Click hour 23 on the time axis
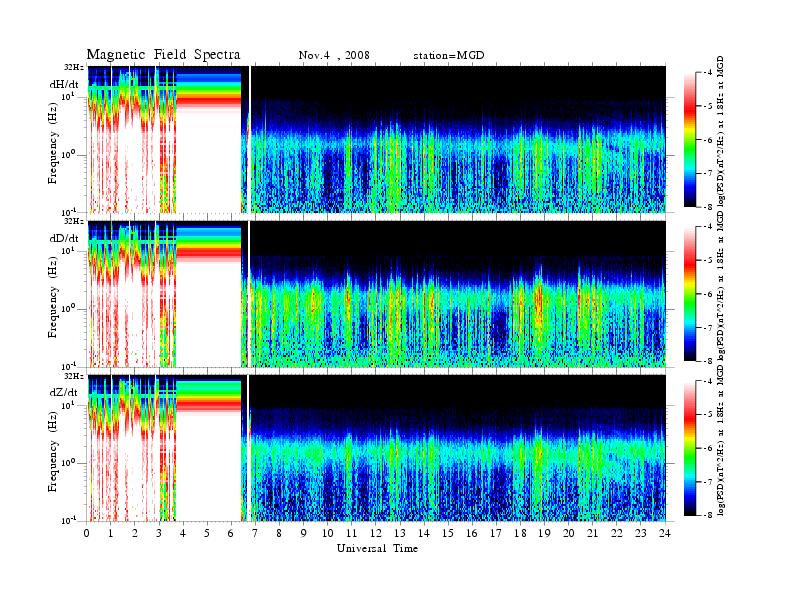792x612 pixels. [x=641, y=533]
